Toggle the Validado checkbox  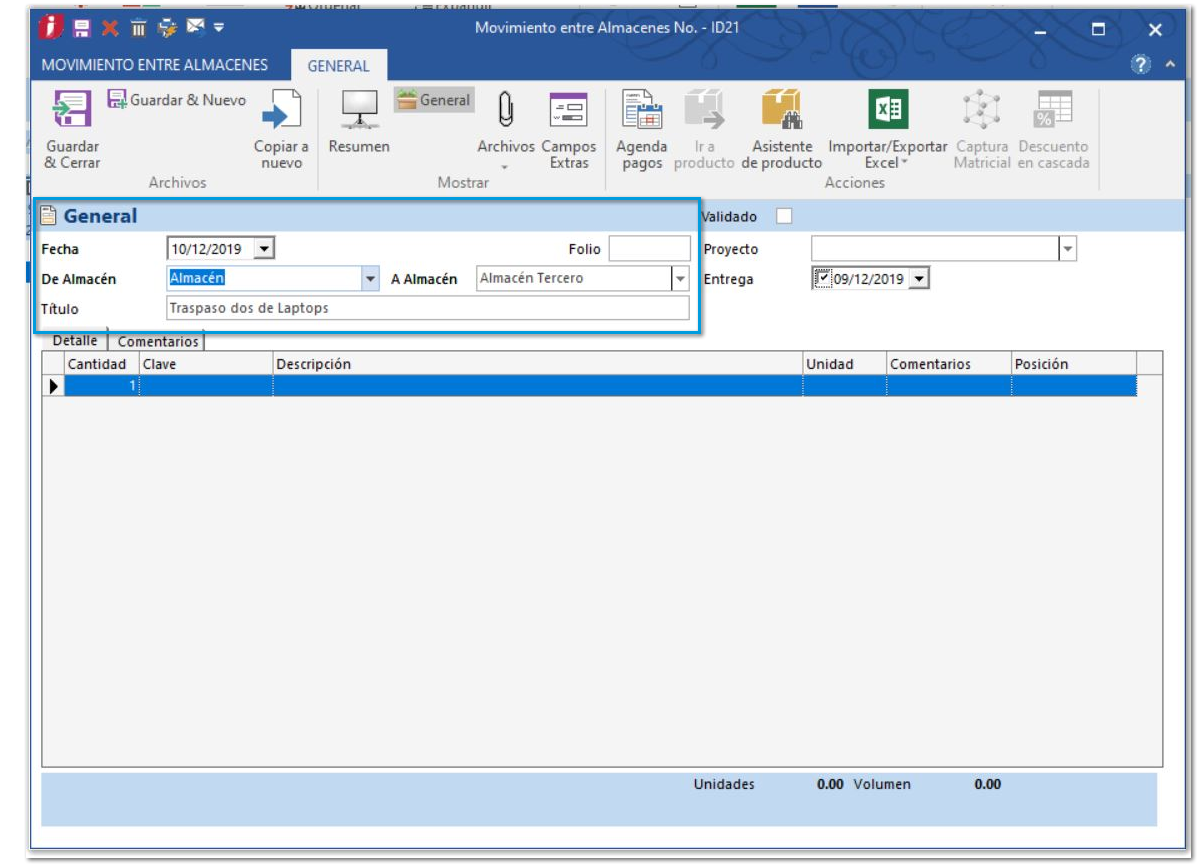[784, 217]
